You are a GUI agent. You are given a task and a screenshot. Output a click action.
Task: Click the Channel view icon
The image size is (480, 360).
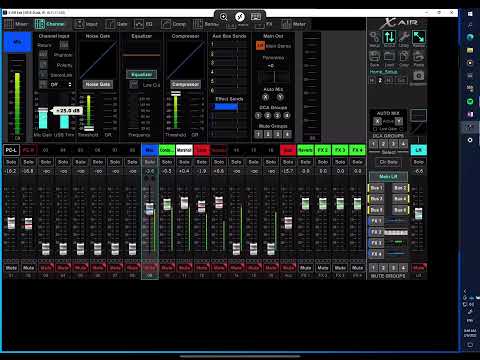pos(40,24)
